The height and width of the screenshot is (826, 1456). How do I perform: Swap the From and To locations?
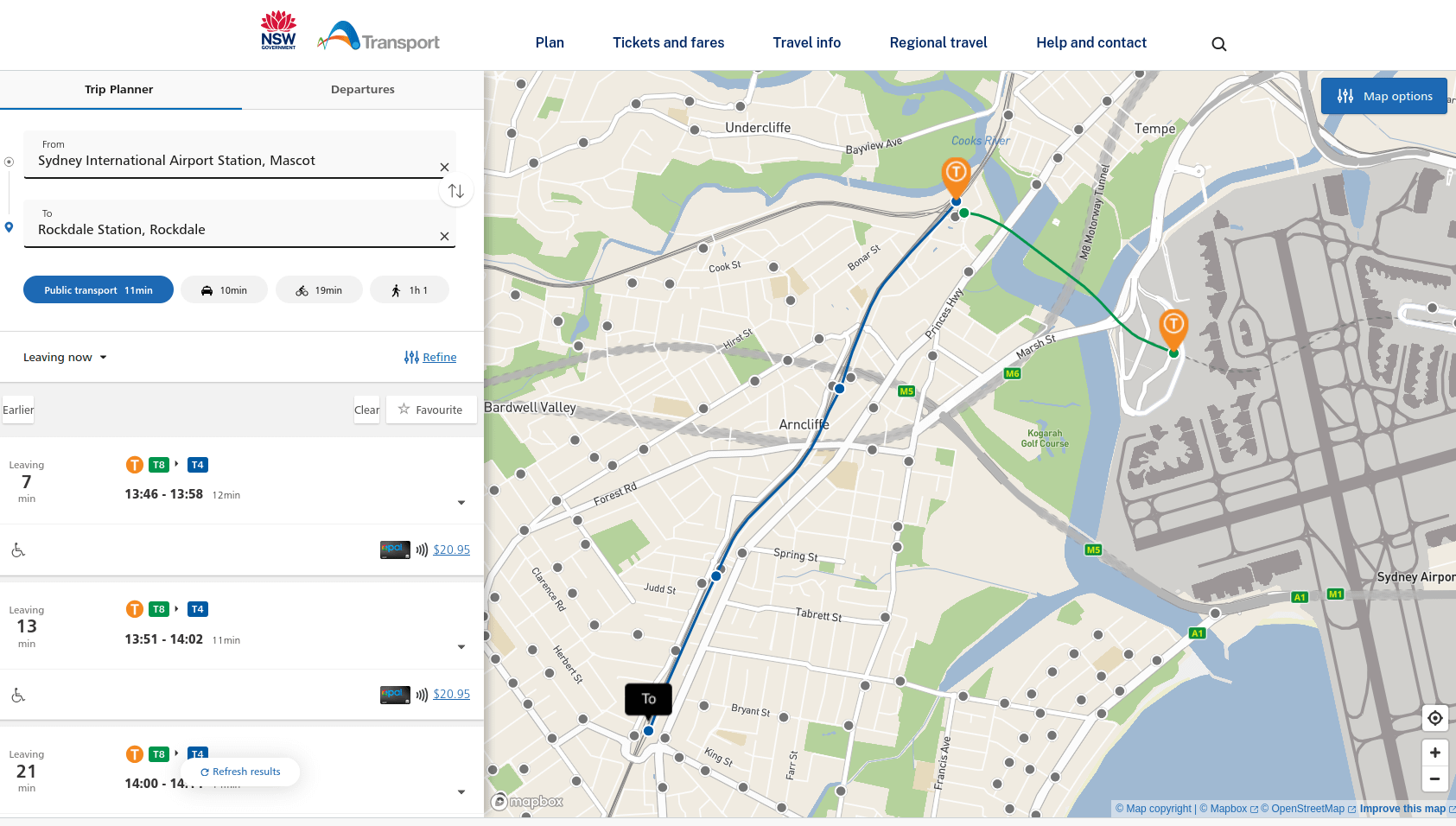point(456,191)
